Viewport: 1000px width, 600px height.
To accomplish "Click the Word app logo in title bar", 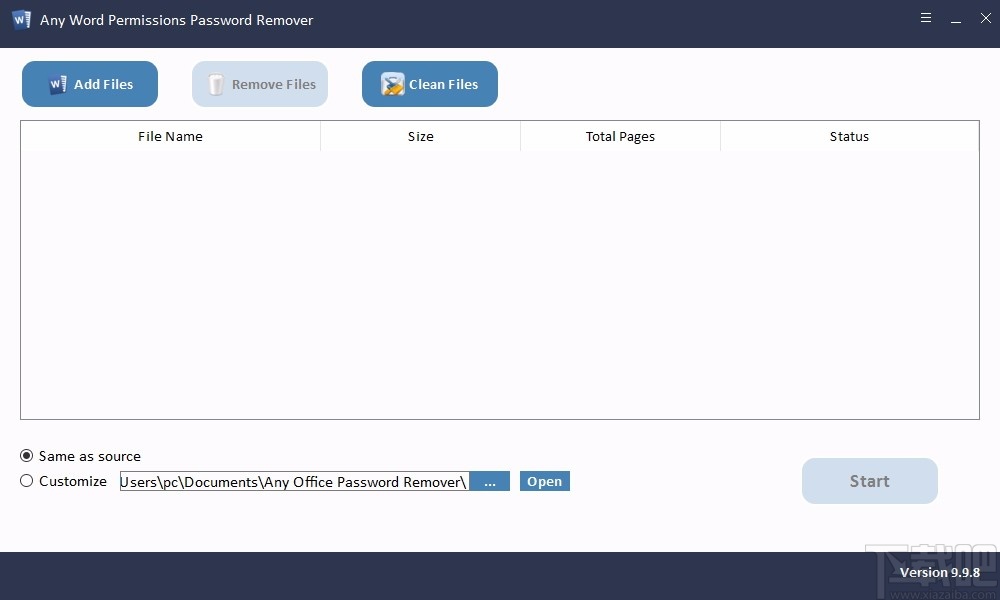I will click(20, 19).
